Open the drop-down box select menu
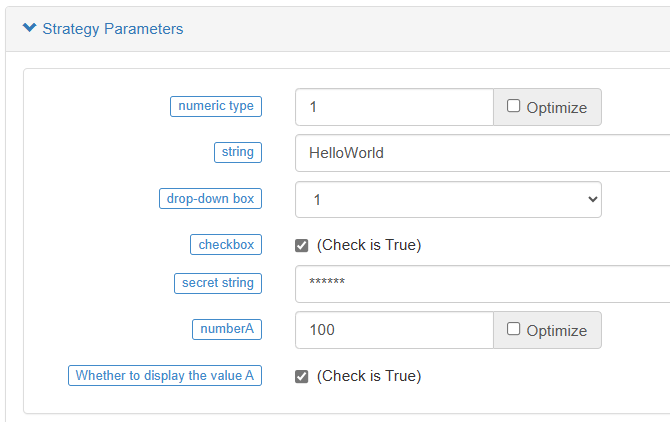 [x=448, y=199]
